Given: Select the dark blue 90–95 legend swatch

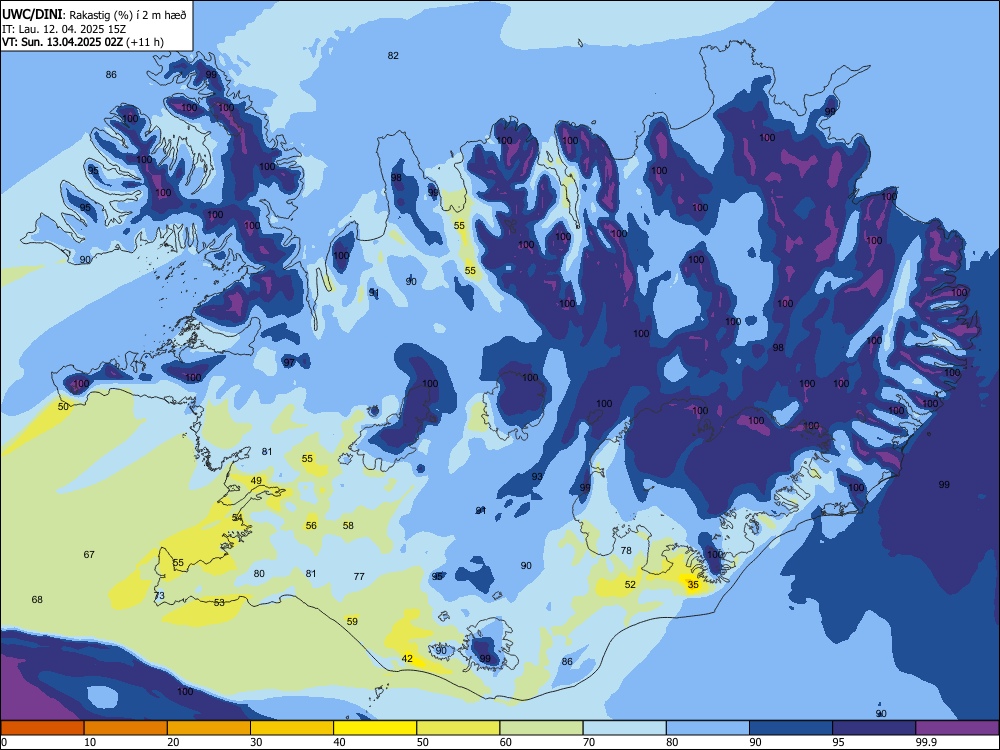Looking at the screenshot, I should point(791,728).
